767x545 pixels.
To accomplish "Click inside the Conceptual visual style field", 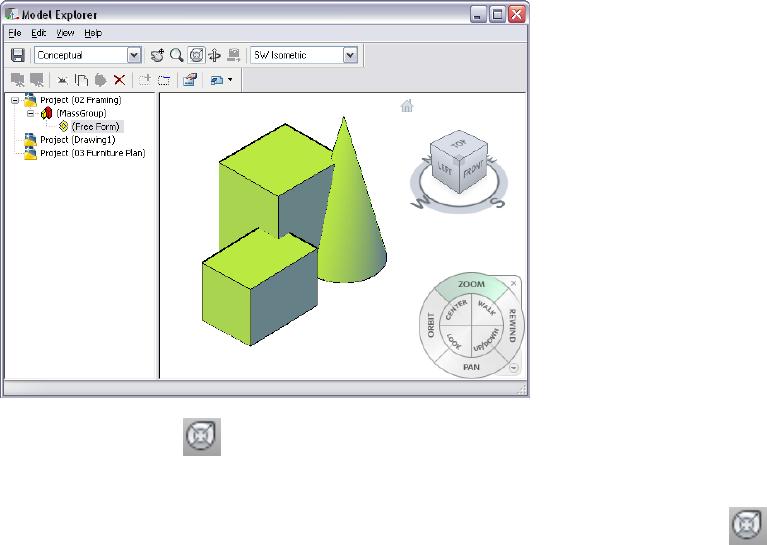I will coord(81,55).
